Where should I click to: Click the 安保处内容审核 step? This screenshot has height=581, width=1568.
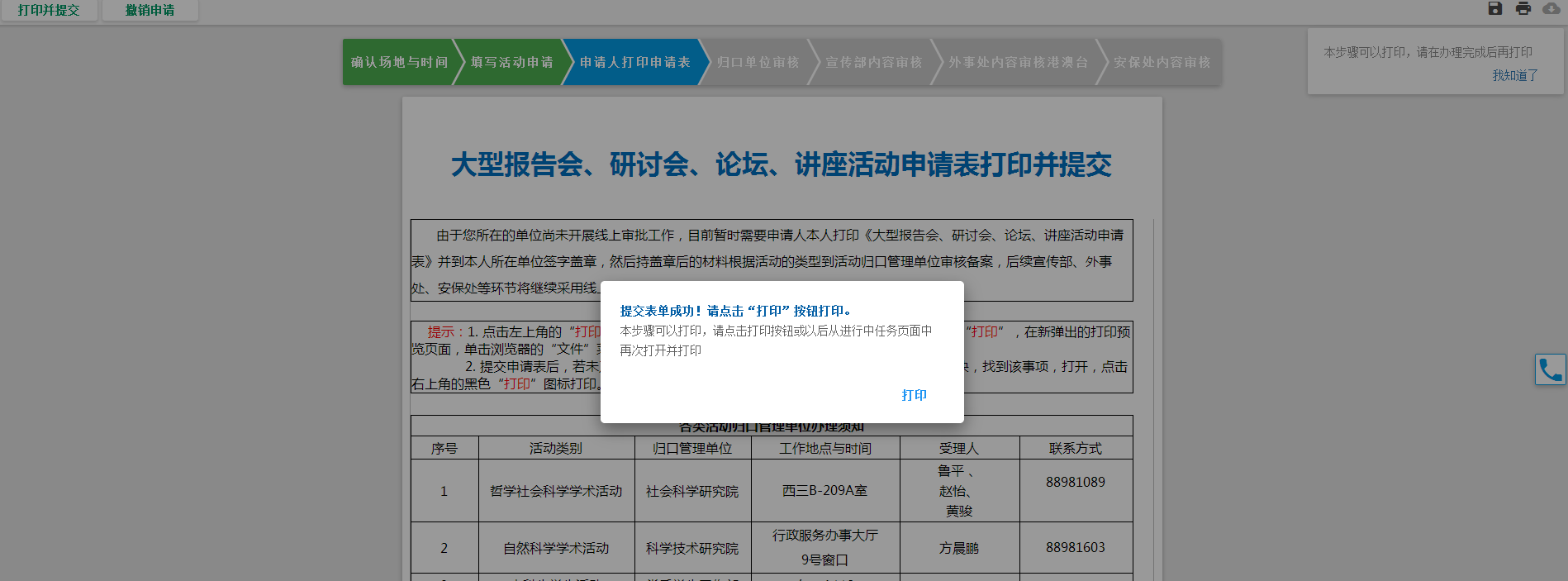[1162, 62]
